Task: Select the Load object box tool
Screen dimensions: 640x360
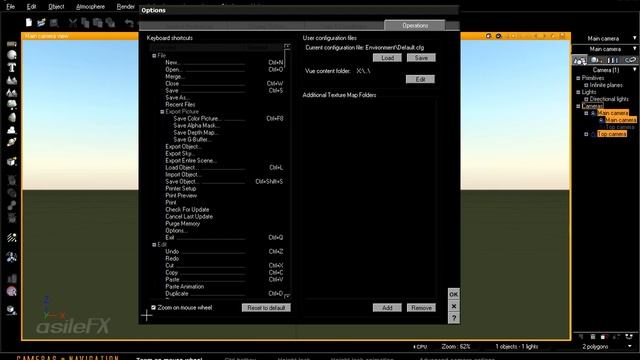Action: [12, 161]
